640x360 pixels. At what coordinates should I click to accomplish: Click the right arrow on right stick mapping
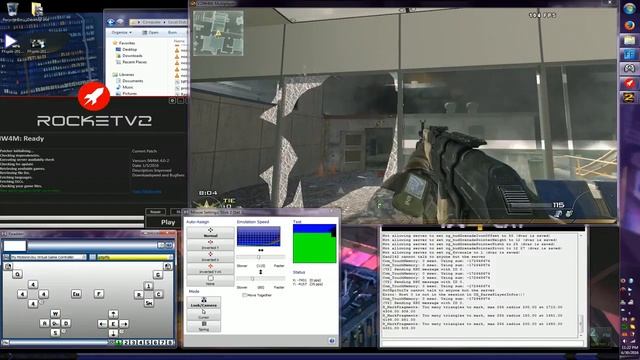[124, 324]
